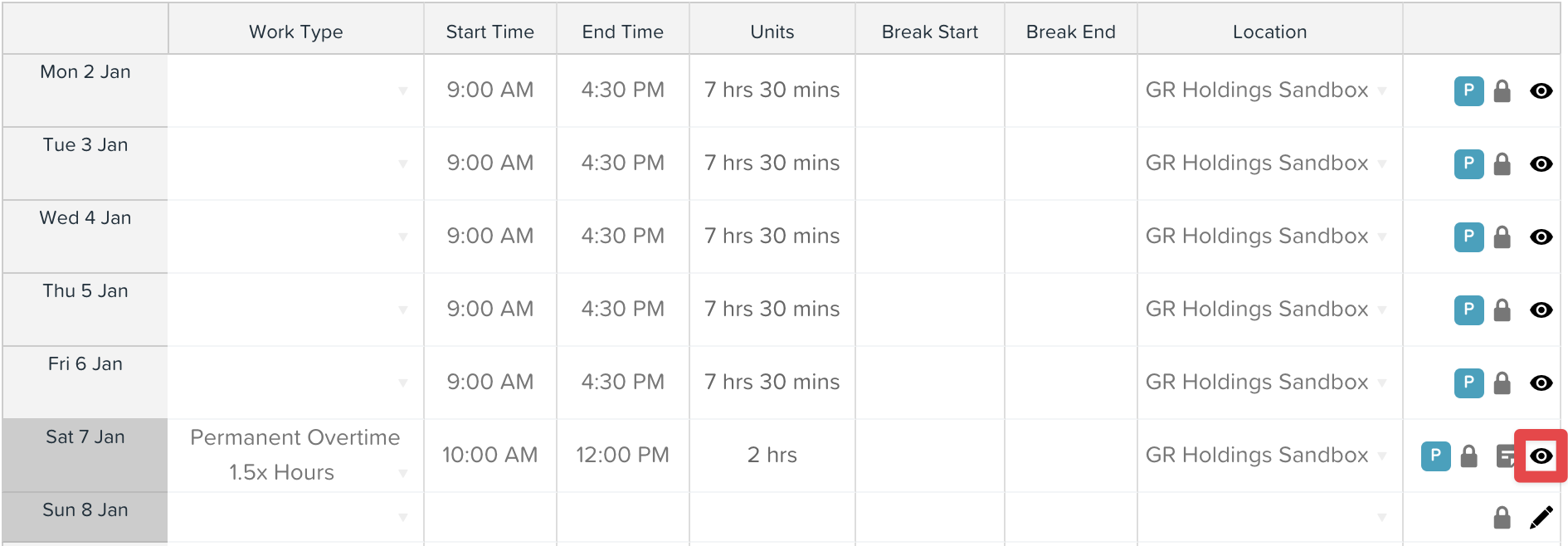Open Location dropdown on Sun 8 Jan row
Image resolution: width=1568 pixels, height=546 pixels.
pos(1269,517)
